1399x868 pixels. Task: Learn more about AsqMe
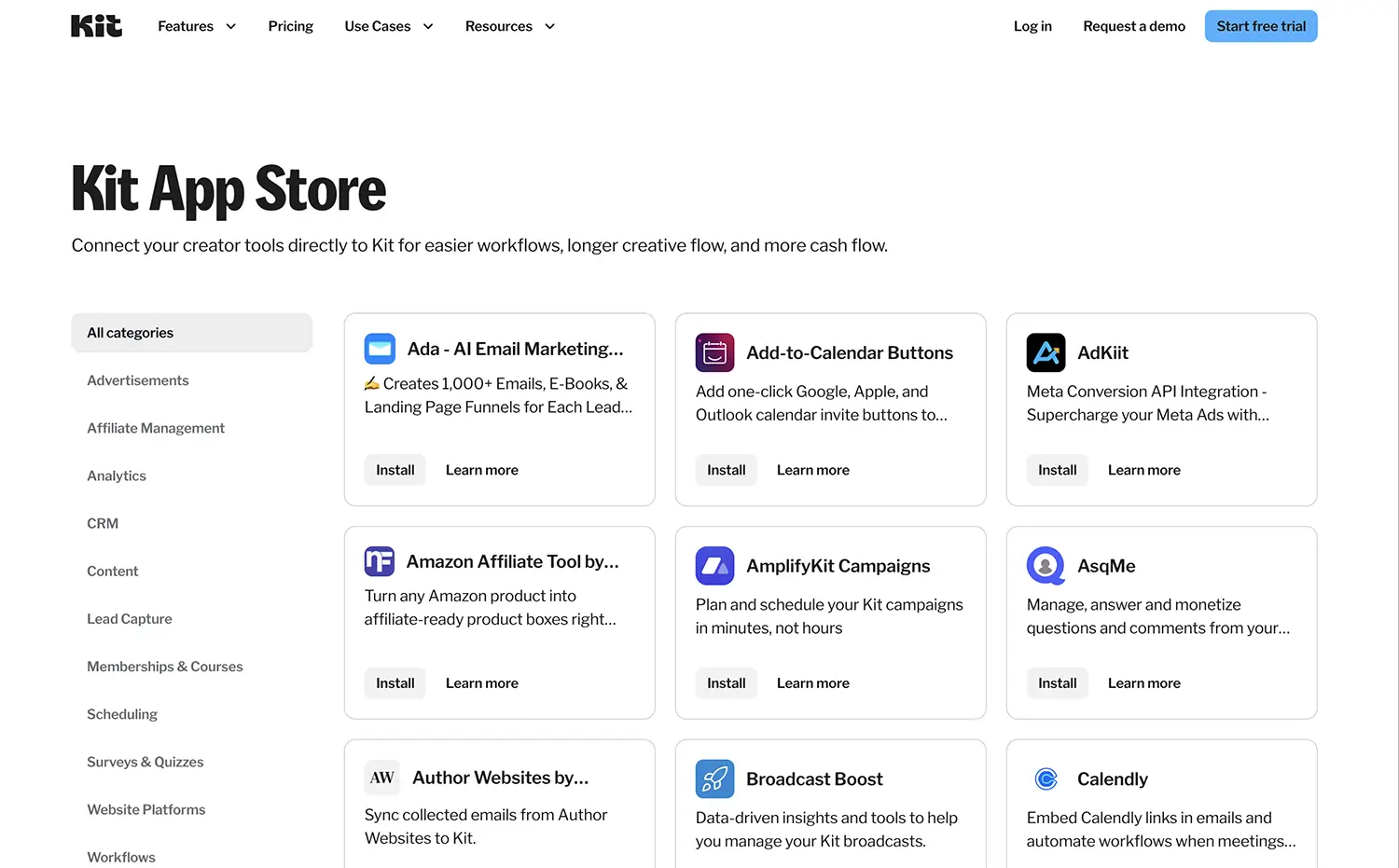[1144, 683]
